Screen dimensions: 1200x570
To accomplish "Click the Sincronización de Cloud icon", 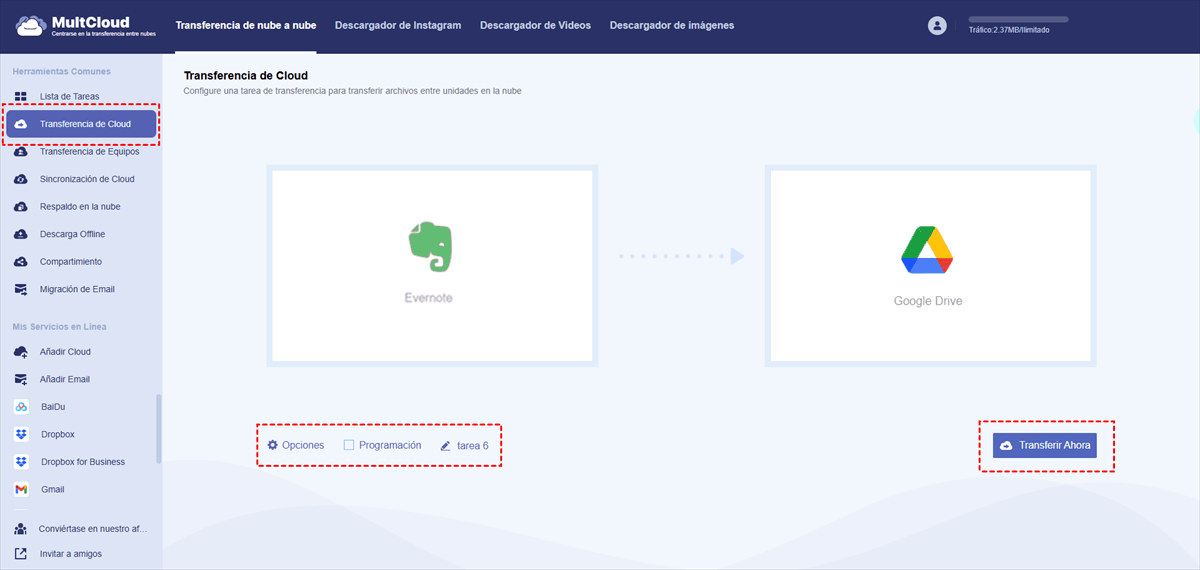I will pos(20,179).
